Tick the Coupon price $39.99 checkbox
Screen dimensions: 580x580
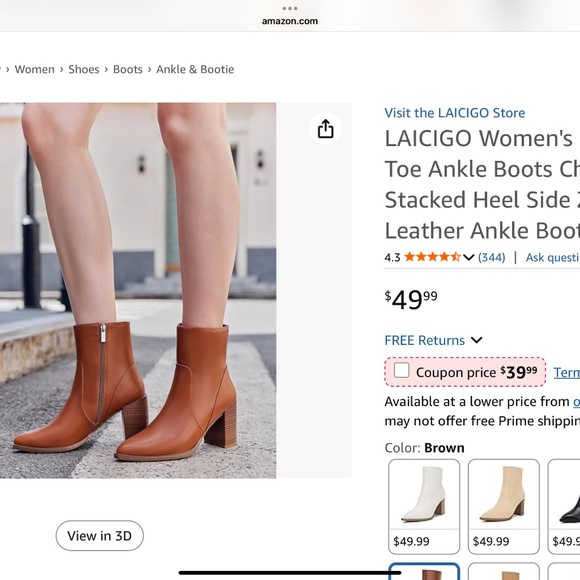click(401, 370)
